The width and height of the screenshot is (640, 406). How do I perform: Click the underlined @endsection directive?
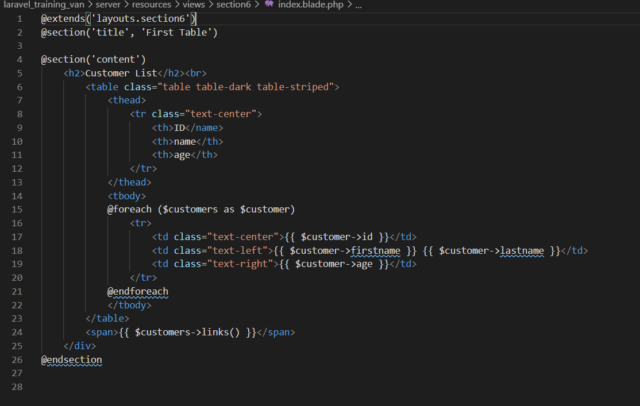71,360
